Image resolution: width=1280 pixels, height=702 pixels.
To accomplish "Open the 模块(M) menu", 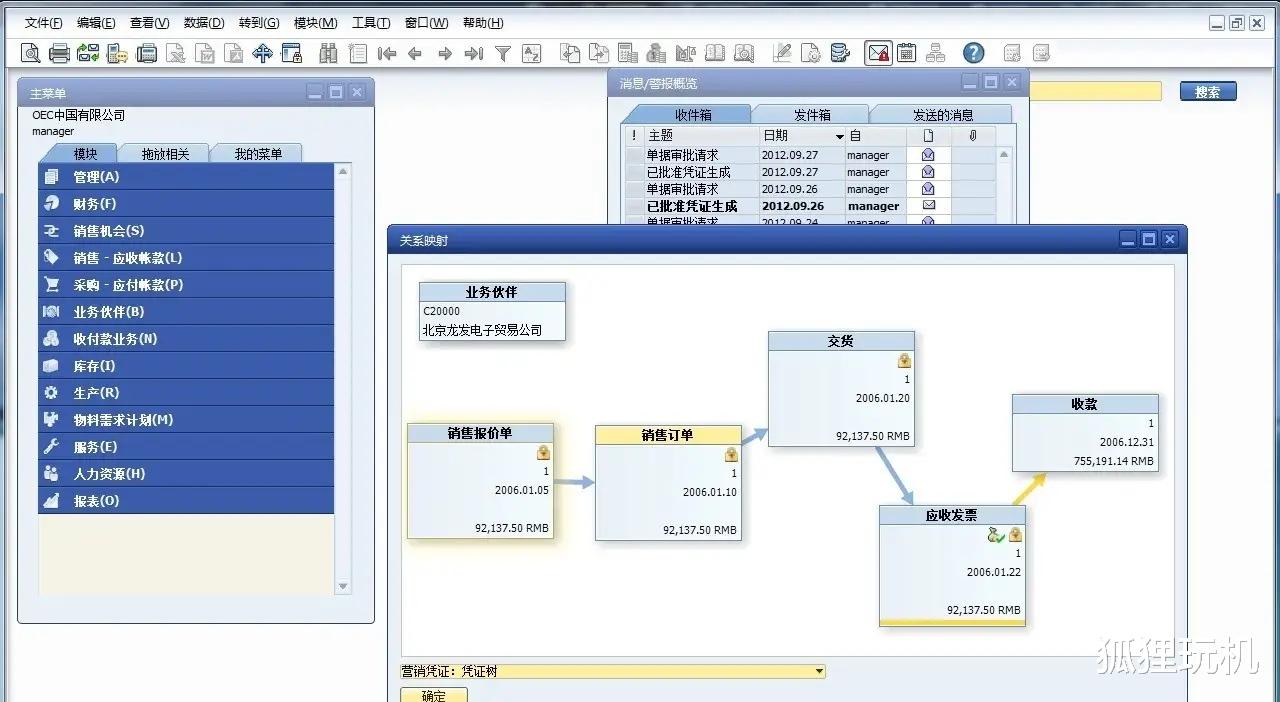I will click(315, 23).
